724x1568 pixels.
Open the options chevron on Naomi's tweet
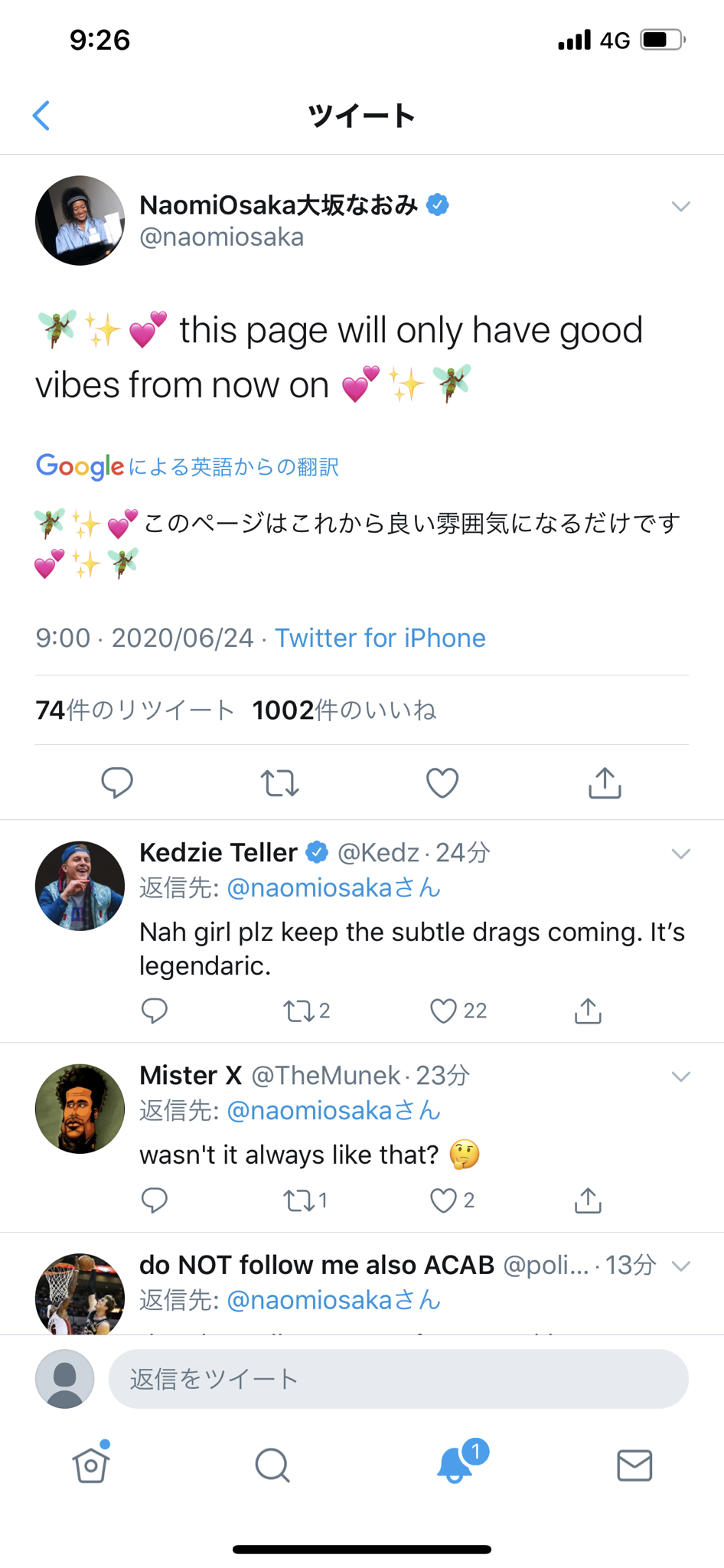tap(680, 206)
